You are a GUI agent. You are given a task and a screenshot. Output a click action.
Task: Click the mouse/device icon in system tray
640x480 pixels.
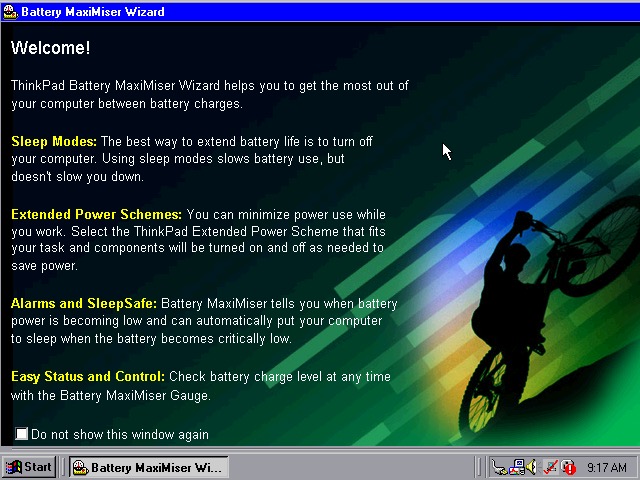[498, 467]
